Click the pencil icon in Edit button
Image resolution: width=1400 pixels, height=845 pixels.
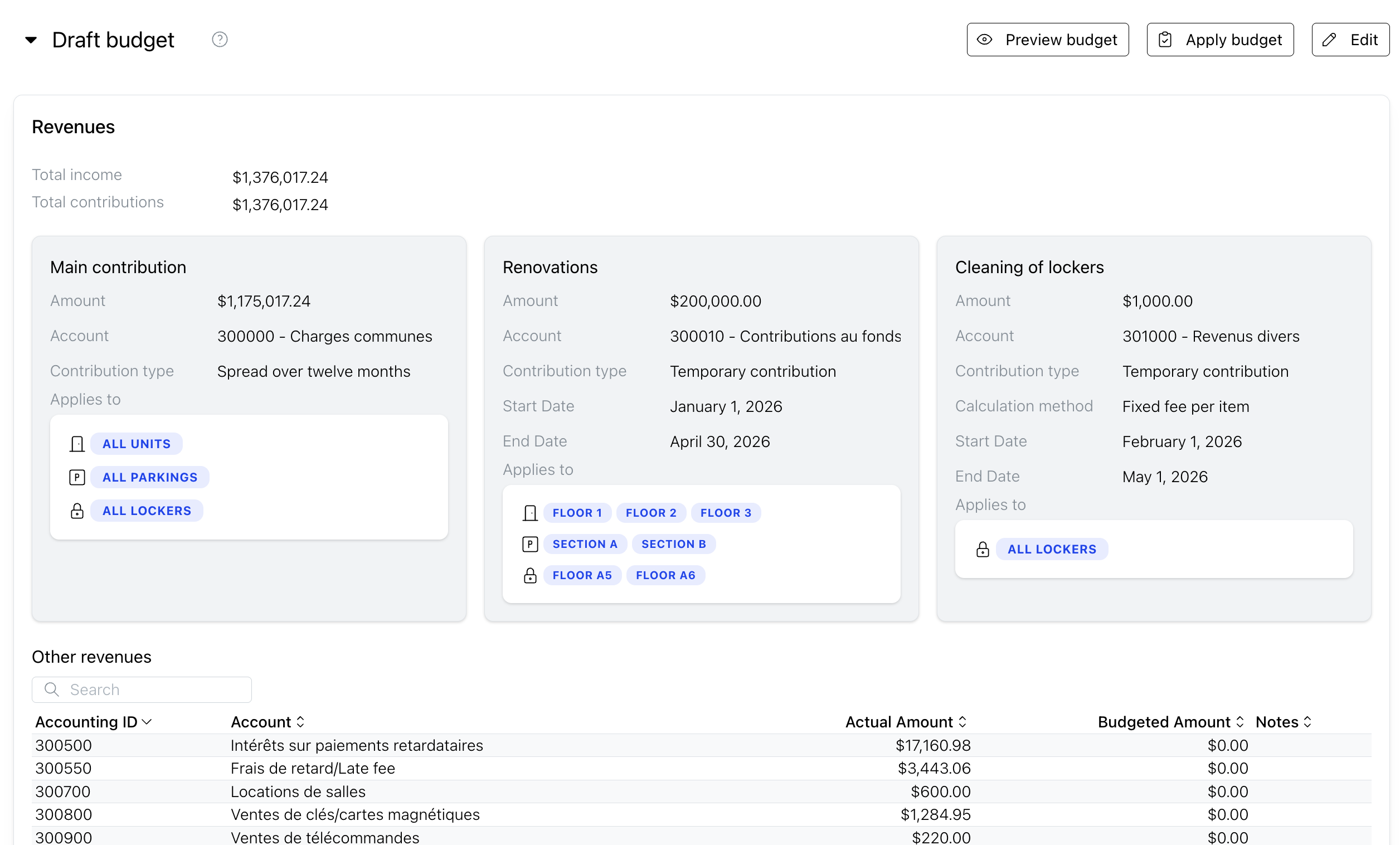click(1329, 39)
